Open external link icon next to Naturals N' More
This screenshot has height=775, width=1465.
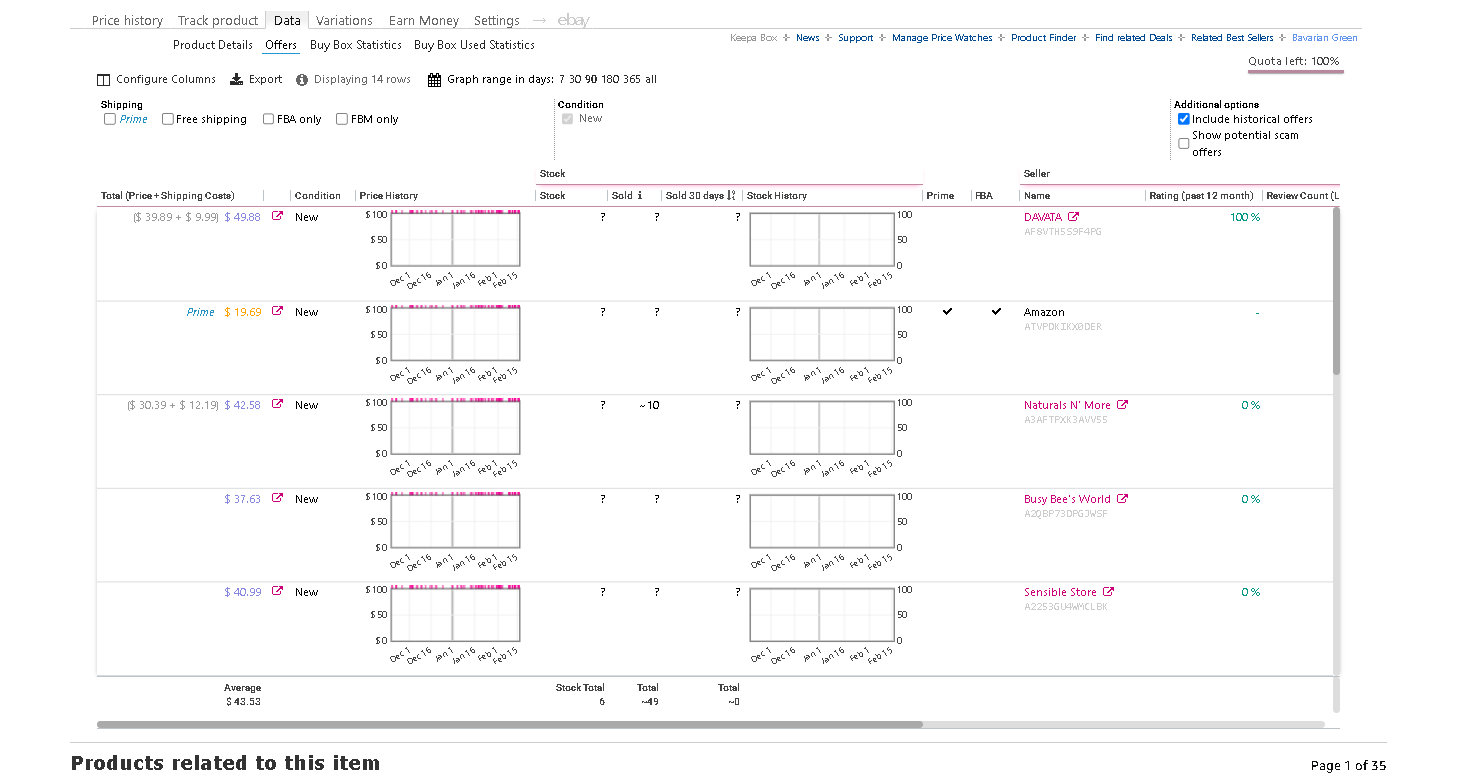pyautogui.click(x=1122, y=405)
